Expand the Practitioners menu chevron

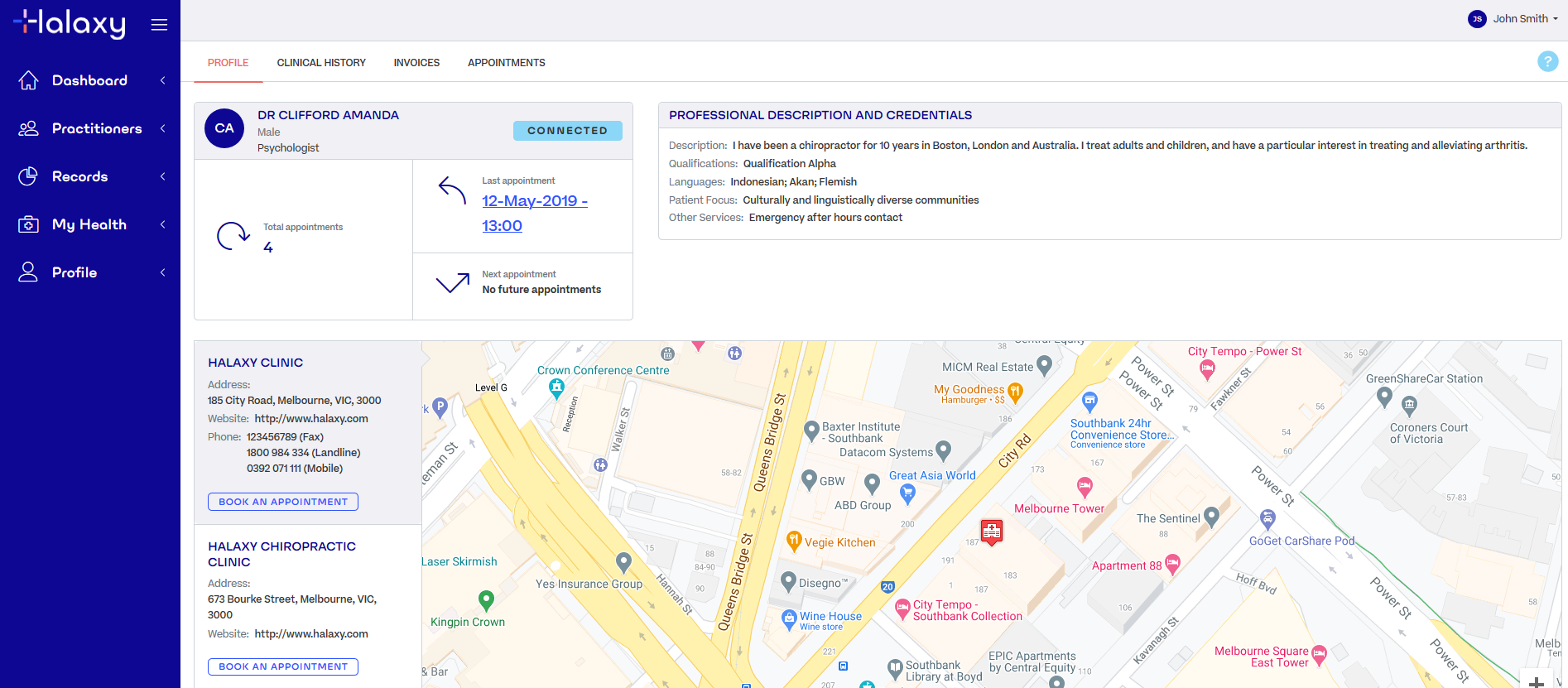(x=163, y=128)
